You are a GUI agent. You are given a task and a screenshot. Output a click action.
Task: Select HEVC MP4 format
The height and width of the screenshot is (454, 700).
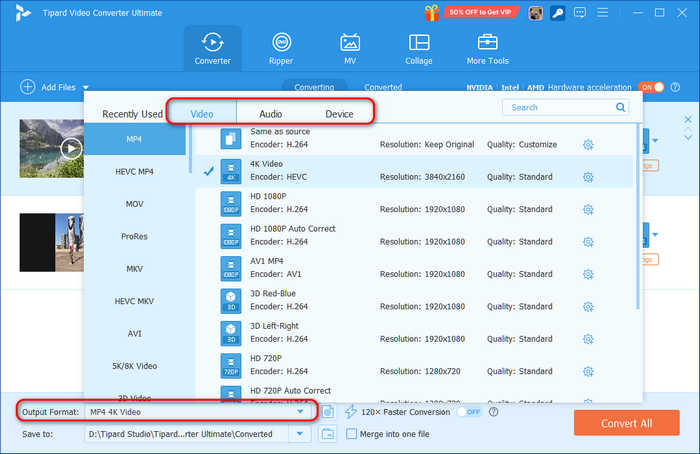tap(134, 171)
